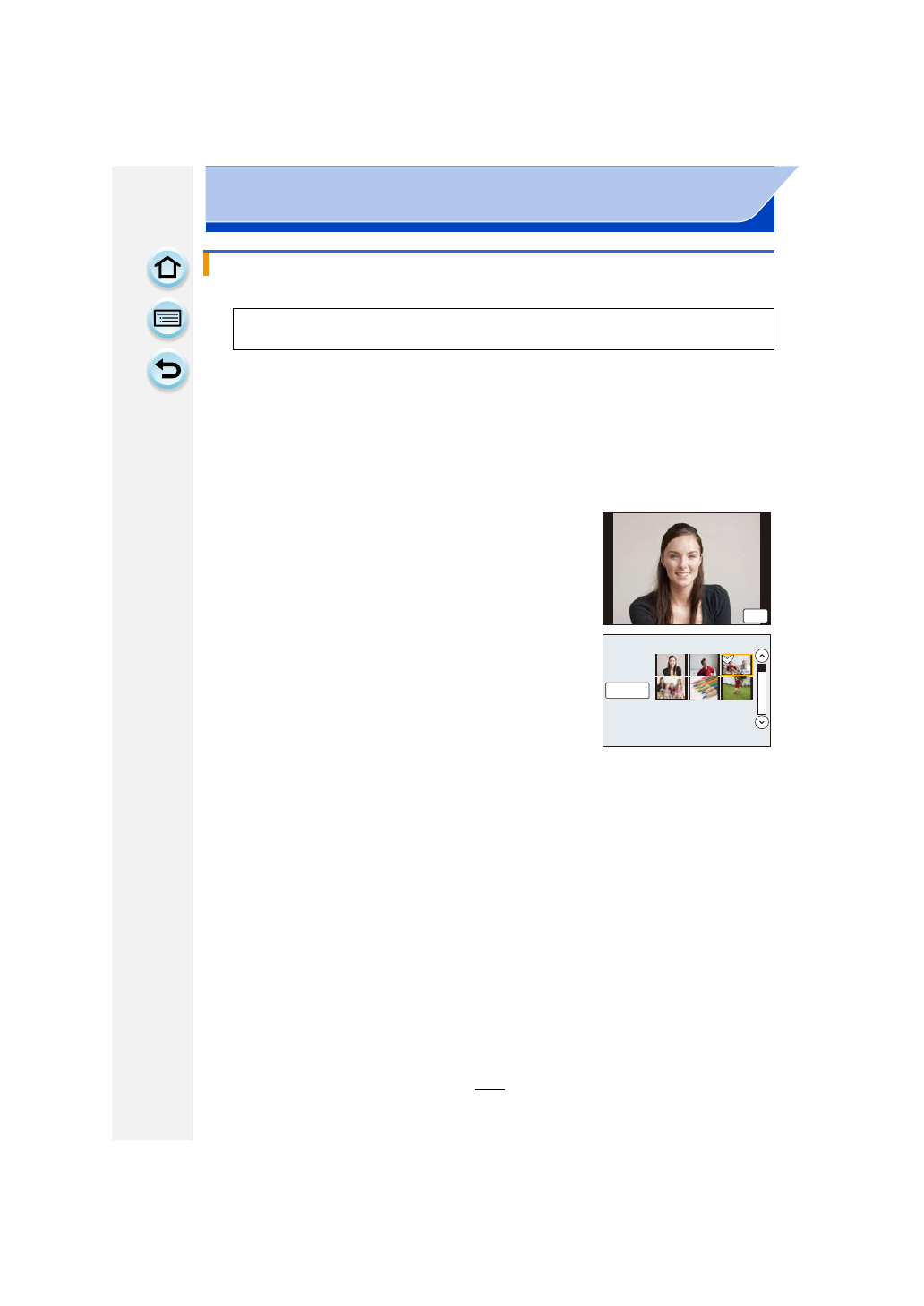This screenshot has height=1306, width=924.
Task: Click the orange section marker bar
Action: [206, 264]
